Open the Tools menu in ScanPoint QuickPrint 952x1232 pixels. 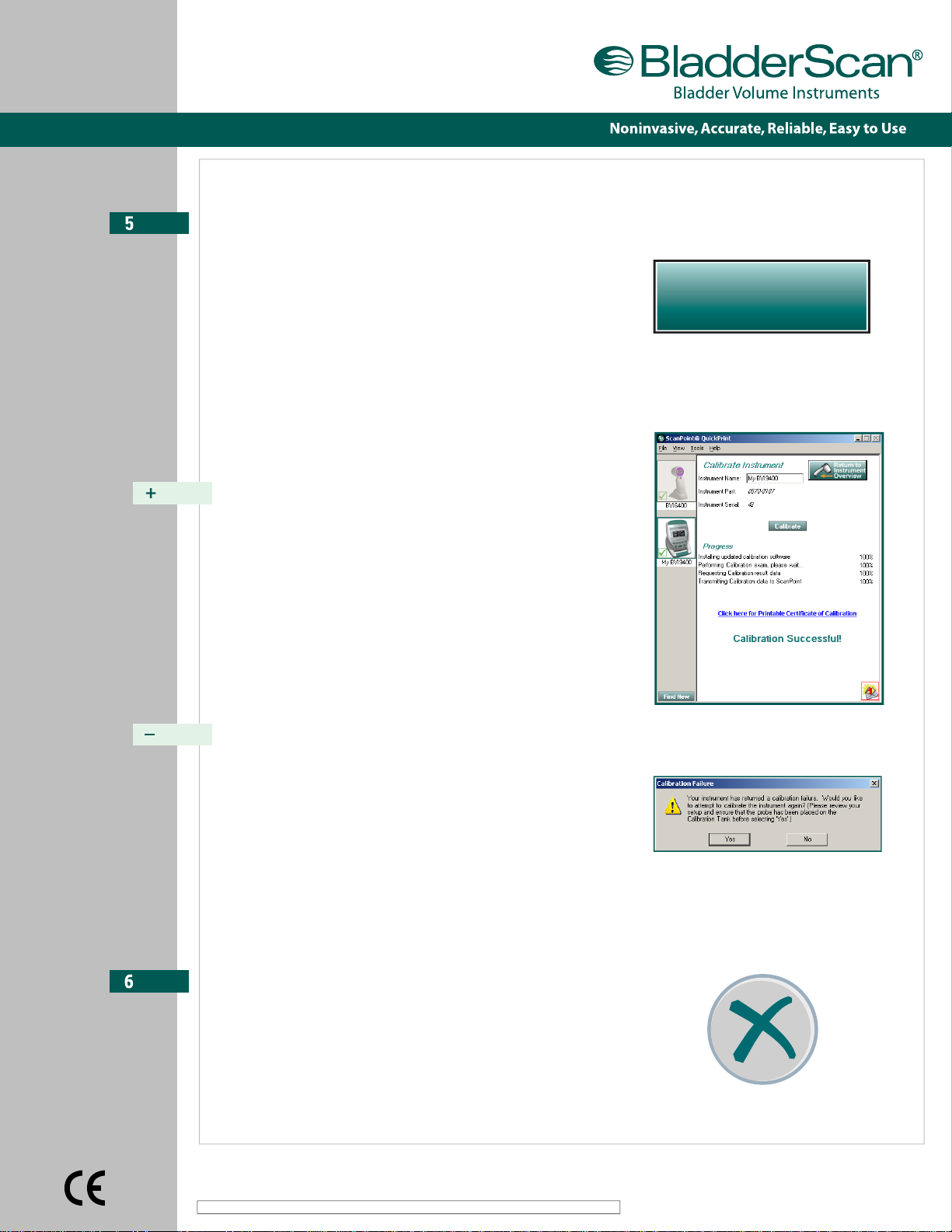(x=697, y=448)
